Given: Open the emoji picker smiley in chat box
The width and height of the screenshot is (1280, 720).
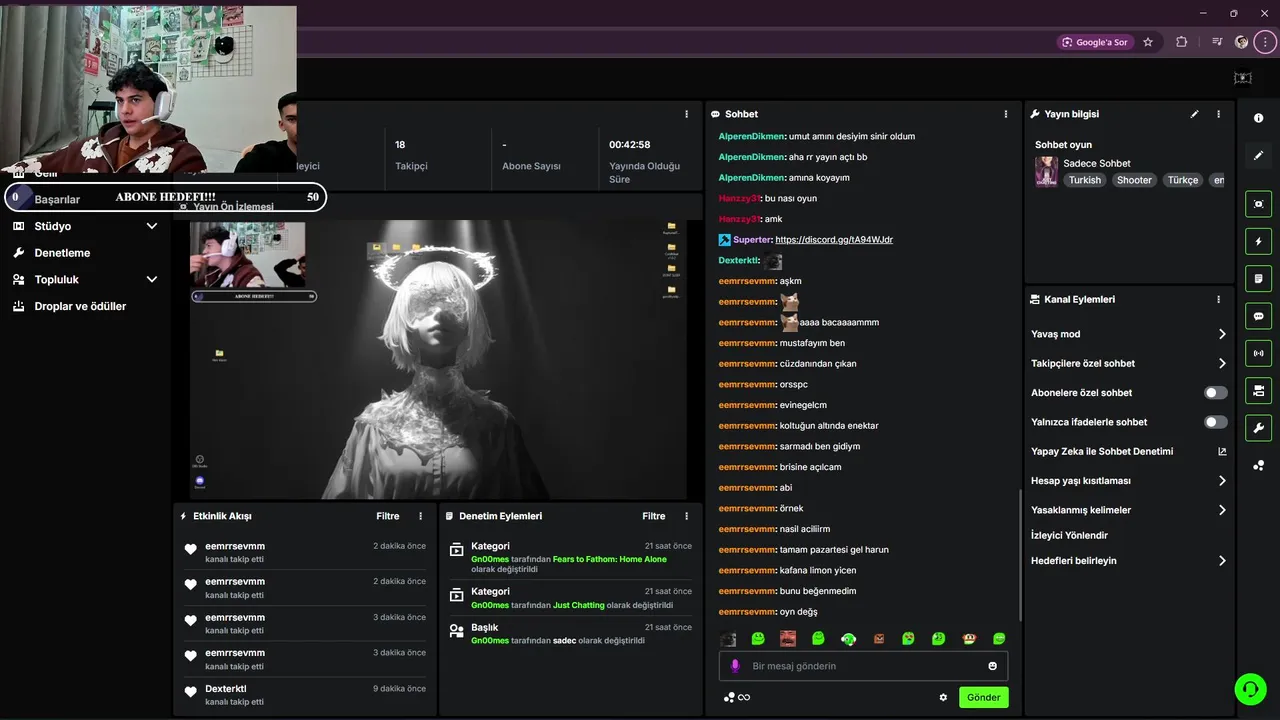Looking at the screenshot, I should (x=993, y=666).
